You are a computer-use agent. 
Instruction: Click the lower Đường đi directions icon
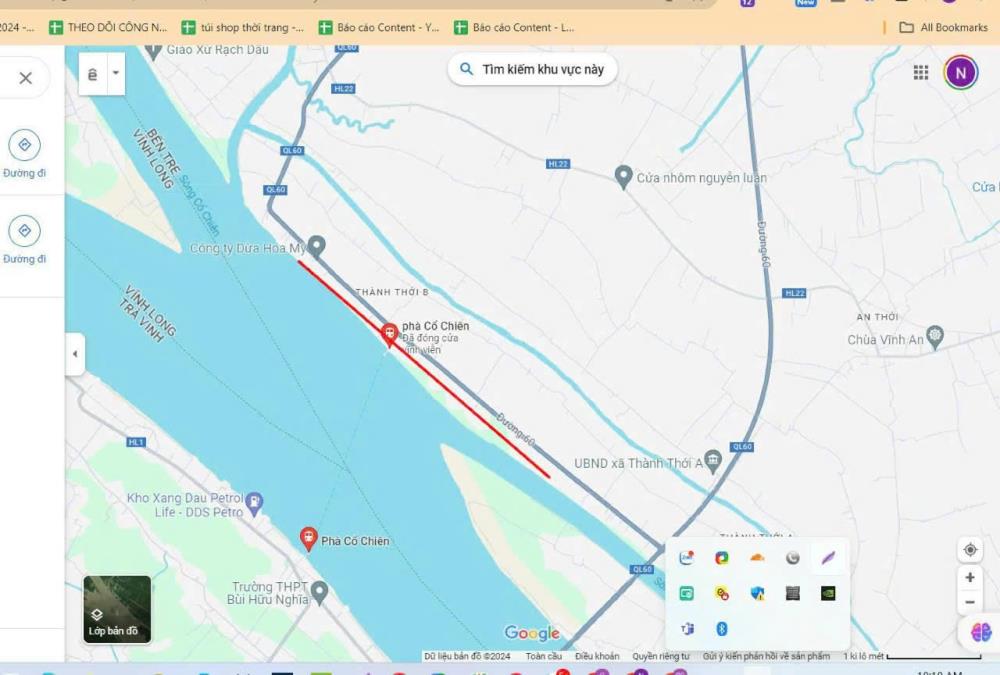click(24, 231)
